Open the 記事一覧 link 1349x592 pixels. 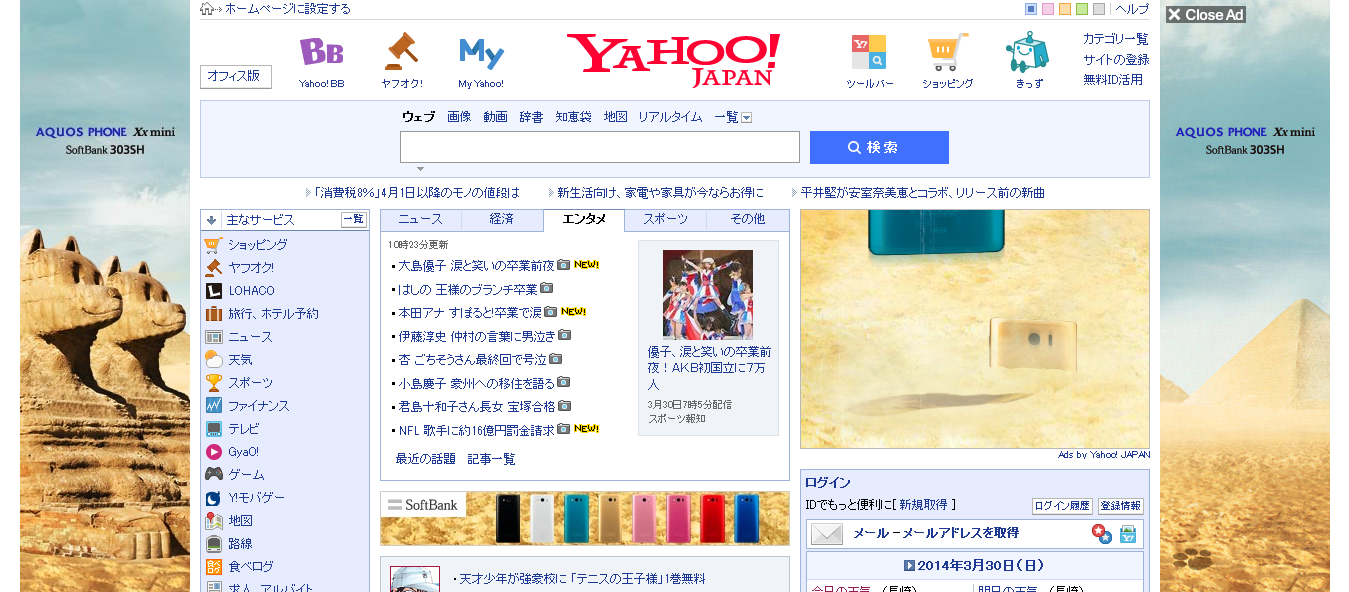[492, 459]
